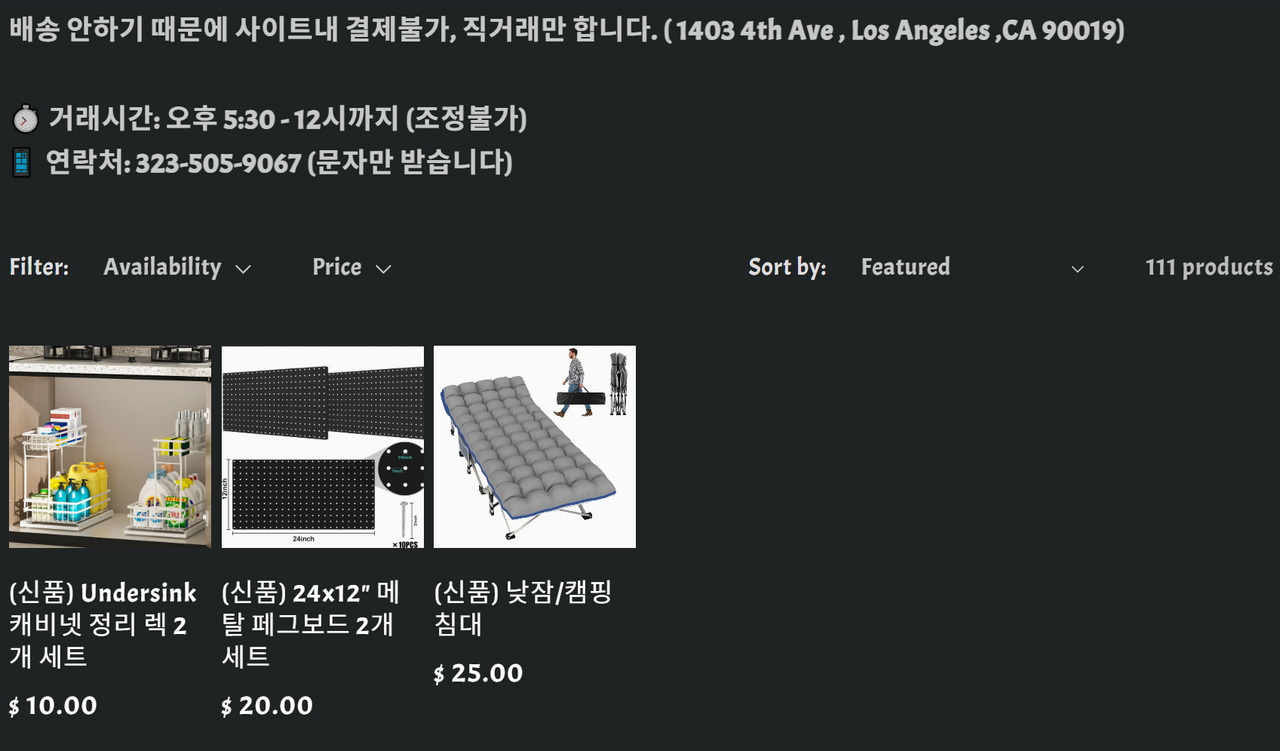Expand the Availability filter chevron
The image size is (1280, 751).
point(243,269)
